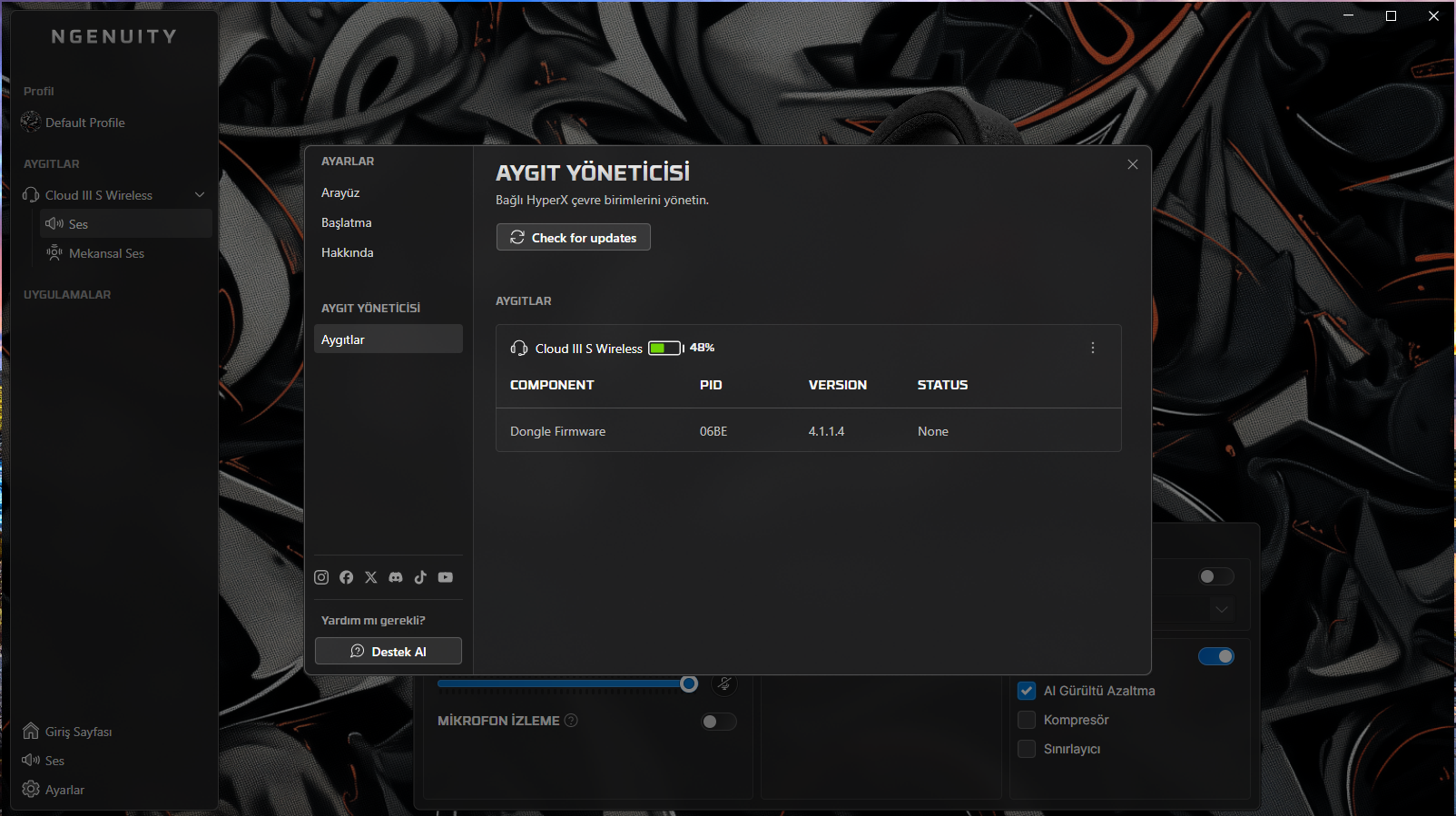Open X (Twitter) social link icon

(x=371, y=577)
